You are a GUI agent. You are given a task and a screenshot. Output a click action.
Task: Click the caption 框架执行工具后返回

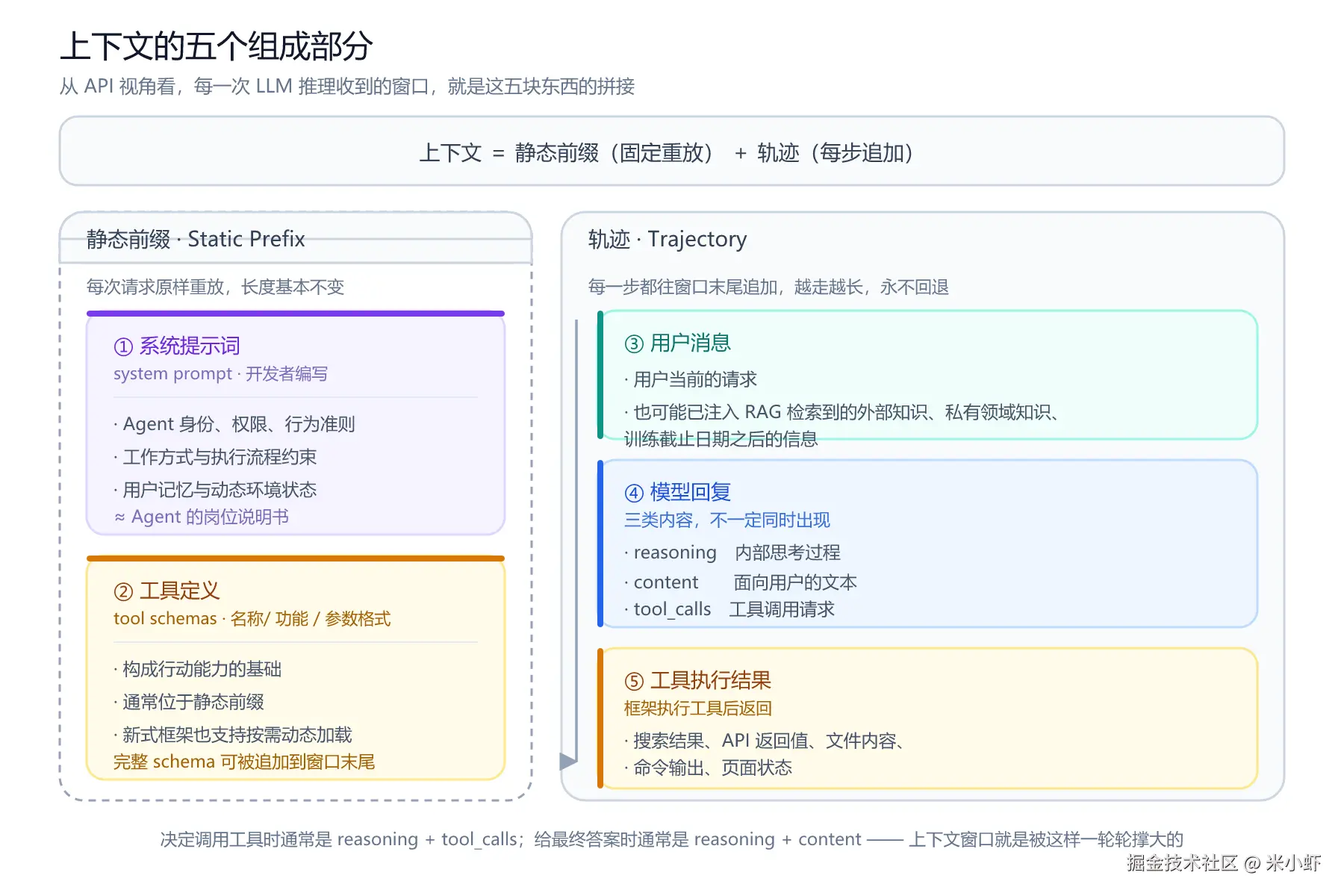pos(698,708)
